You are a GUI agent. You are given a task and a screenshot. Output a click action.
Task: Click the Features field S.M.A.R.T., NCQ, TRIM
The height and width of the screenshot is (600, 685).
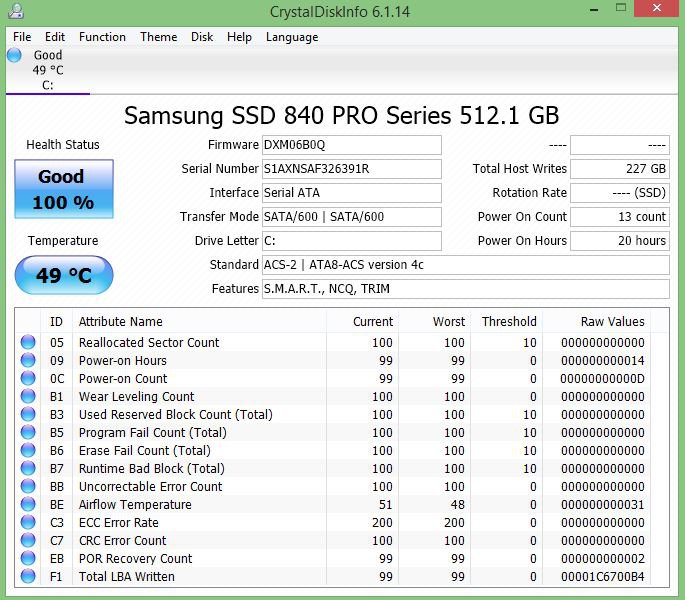tap(466, 289)
